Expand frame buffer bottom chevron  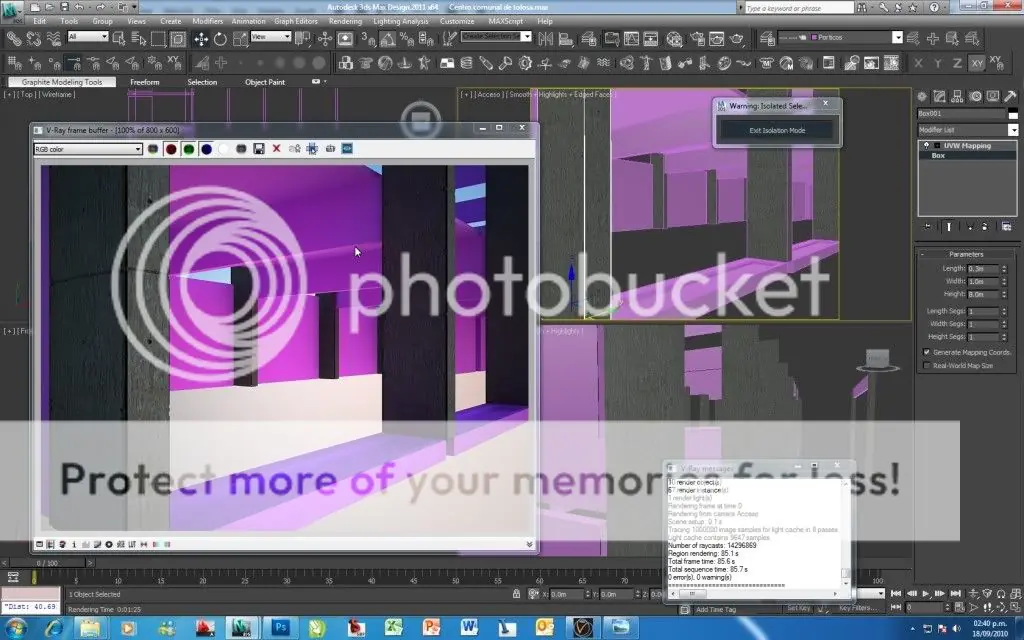[x=529, y=544]
